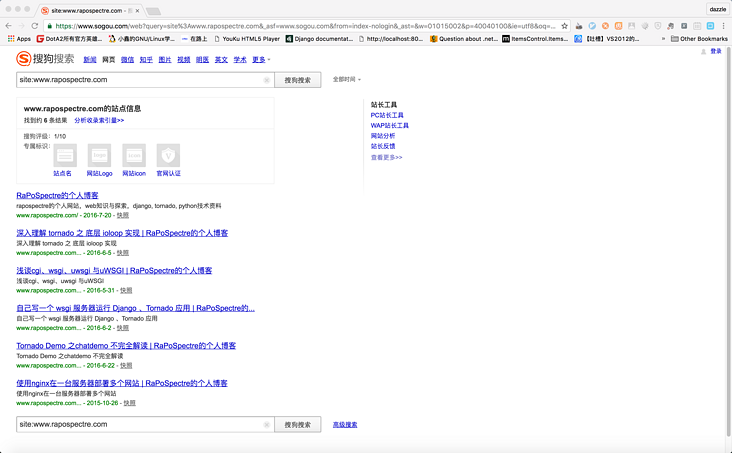Clear the top search box text
Screen dimensions: 732x453
(267, 80)
